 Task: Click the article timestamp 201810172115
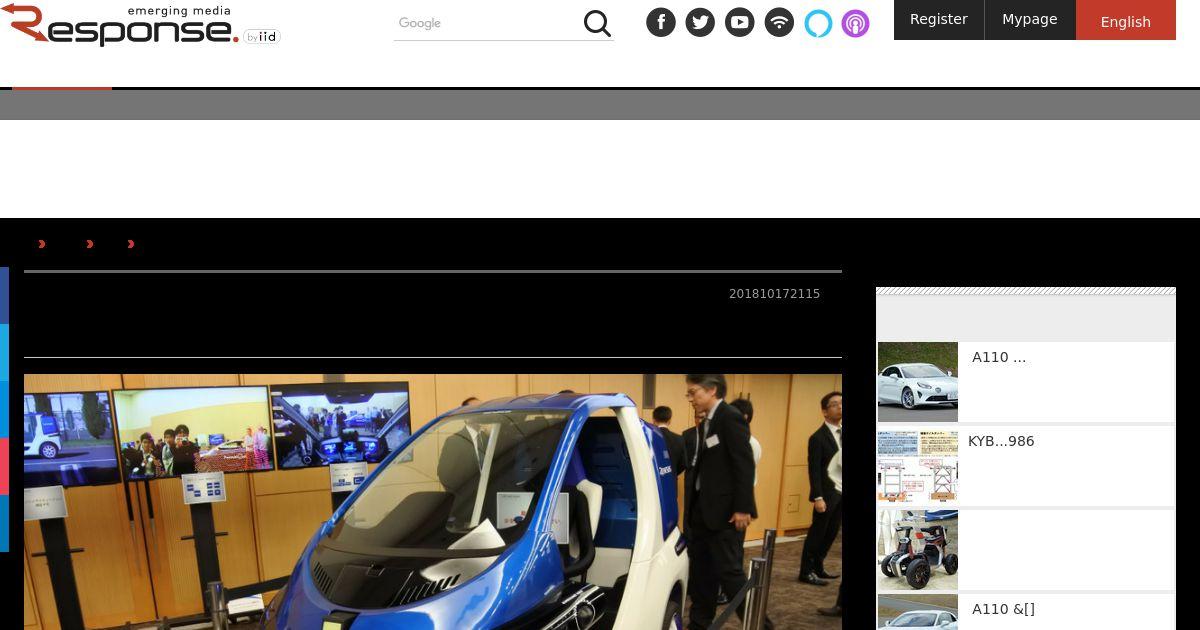click(x=774, y=294)
